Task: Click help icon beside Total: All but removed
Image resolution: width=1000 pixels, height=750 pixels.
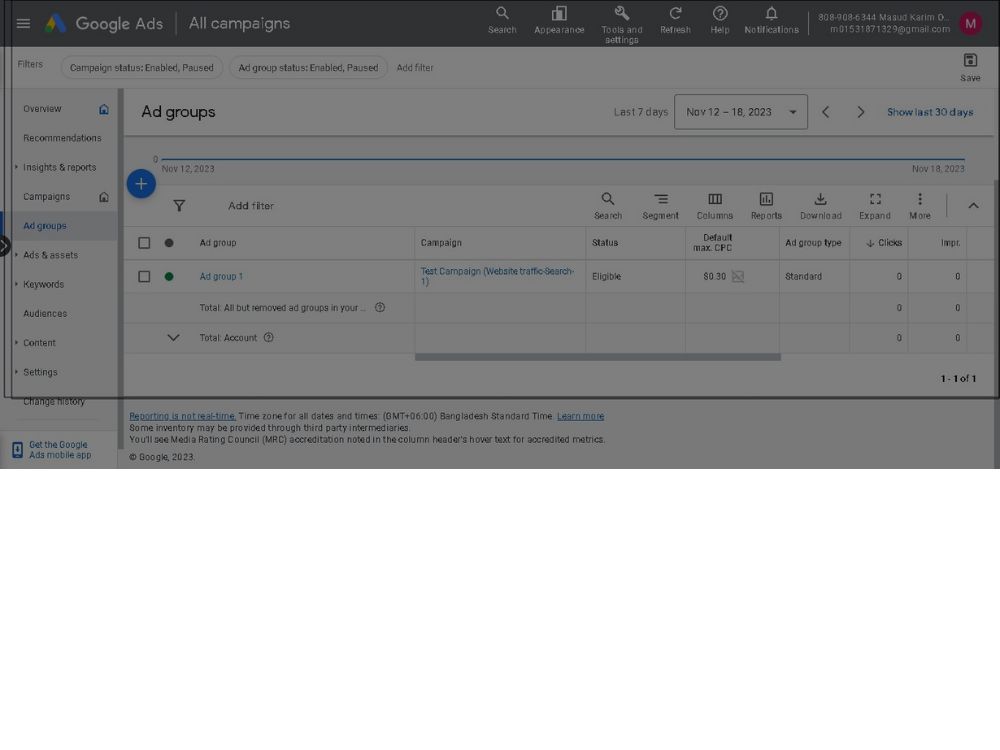Action: click(x=379, y=307)
